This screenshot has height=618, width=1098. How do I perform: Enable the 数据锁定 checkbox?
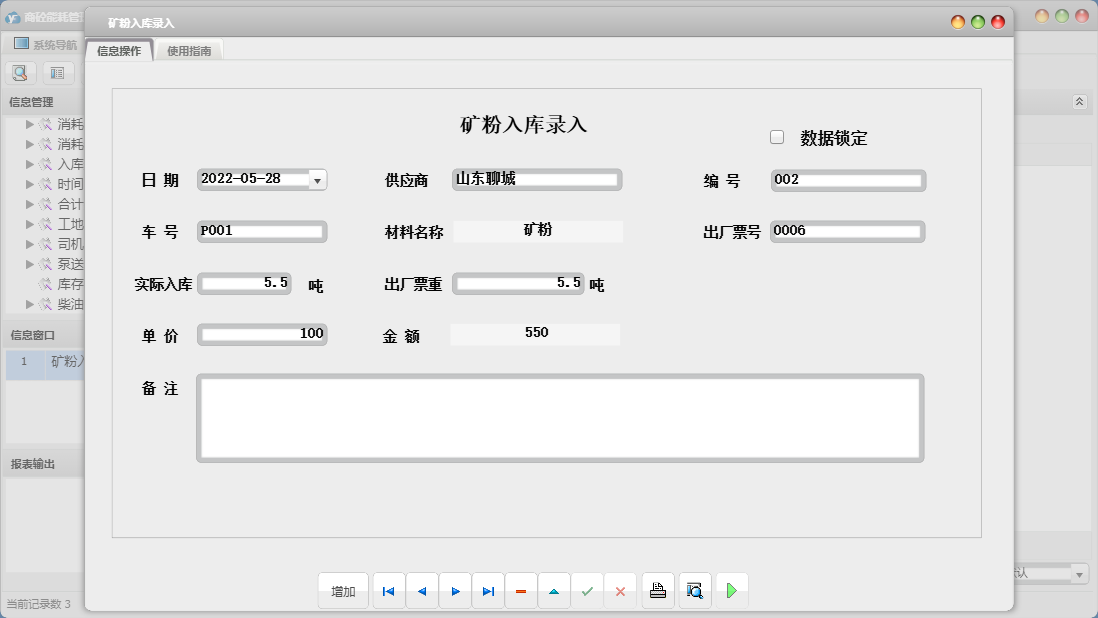tap(777, 136)
